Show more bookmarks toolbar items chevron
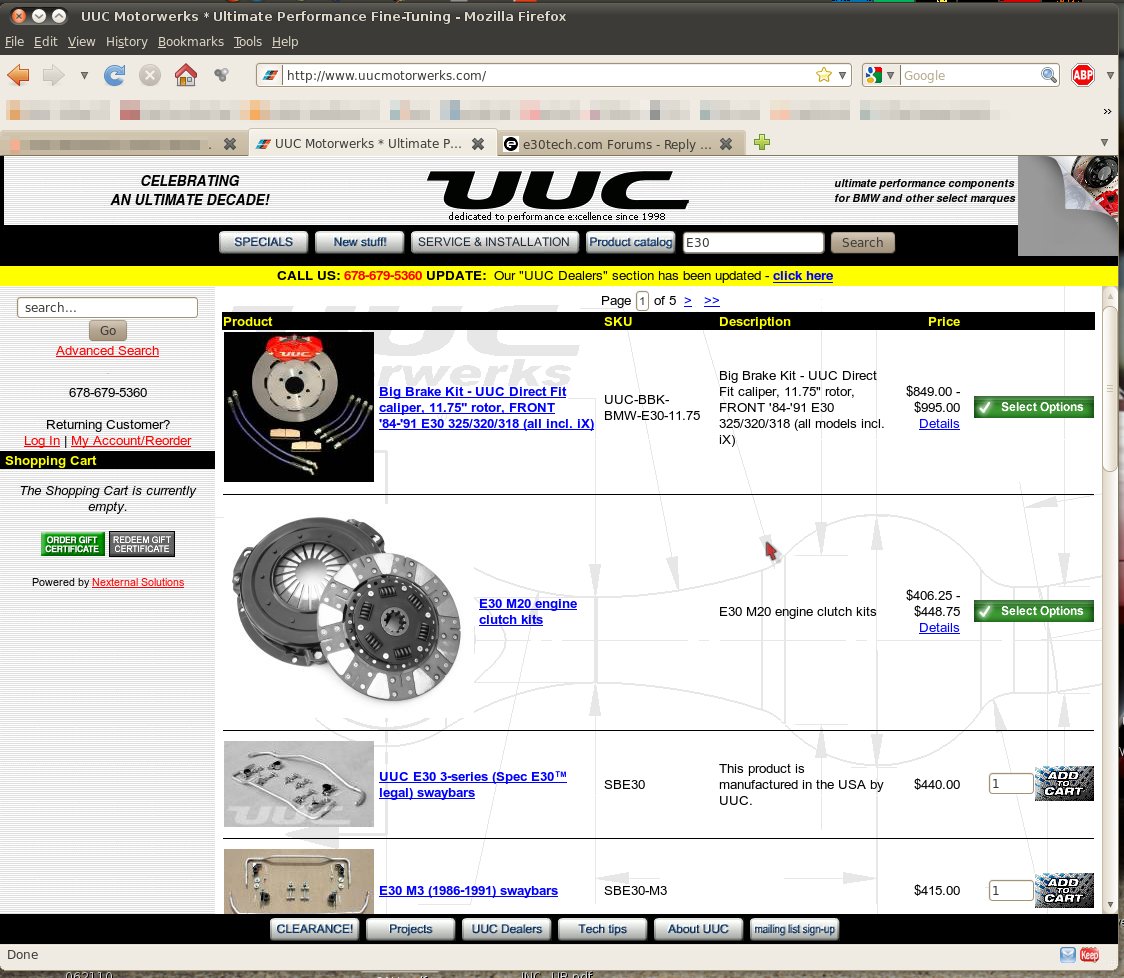 [1108, 111]
